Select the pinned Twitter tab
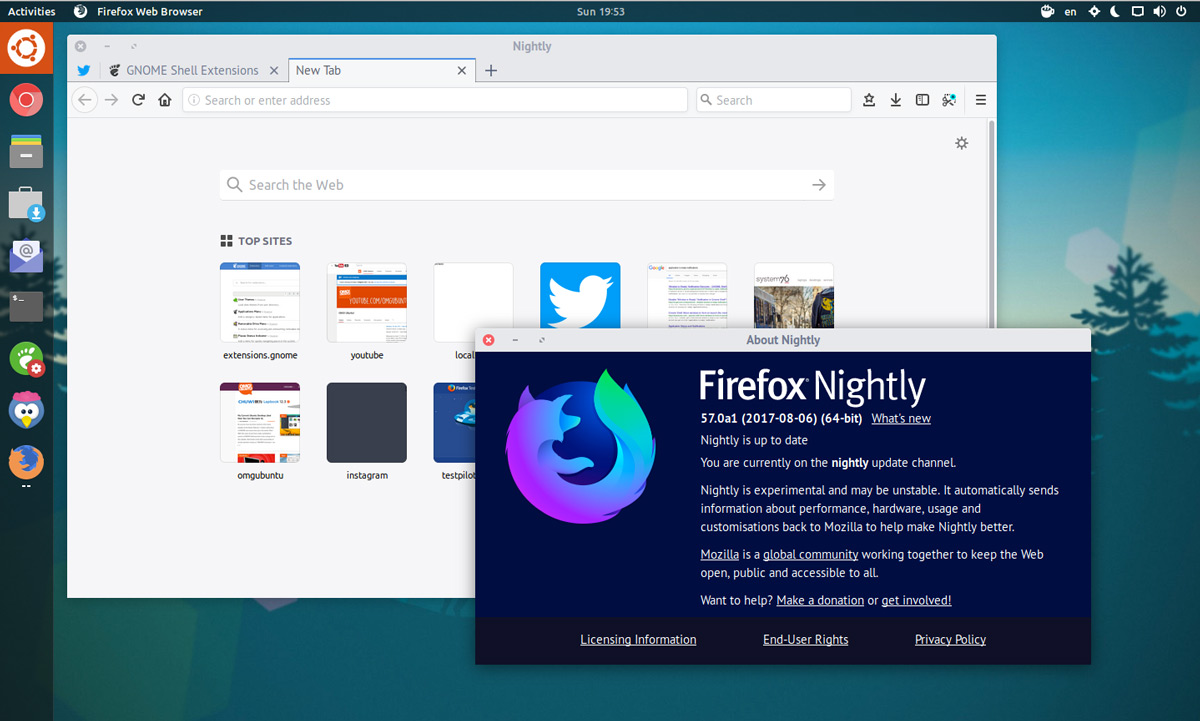 pos(84,70)
